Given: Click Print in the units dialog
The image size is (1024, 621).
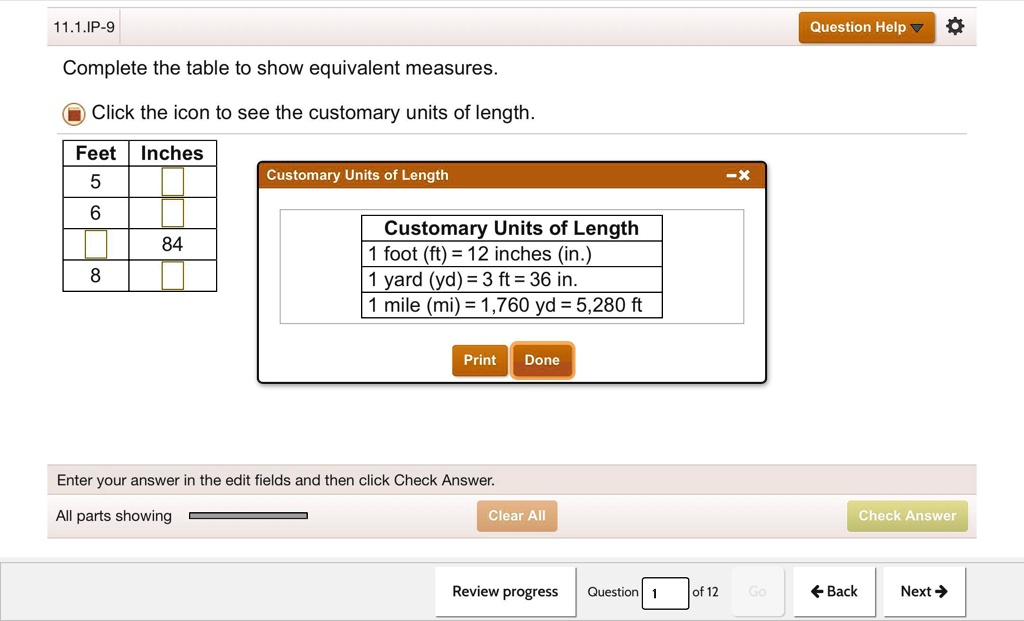Looking at the screenshot, I should click(x=479, y=360).
